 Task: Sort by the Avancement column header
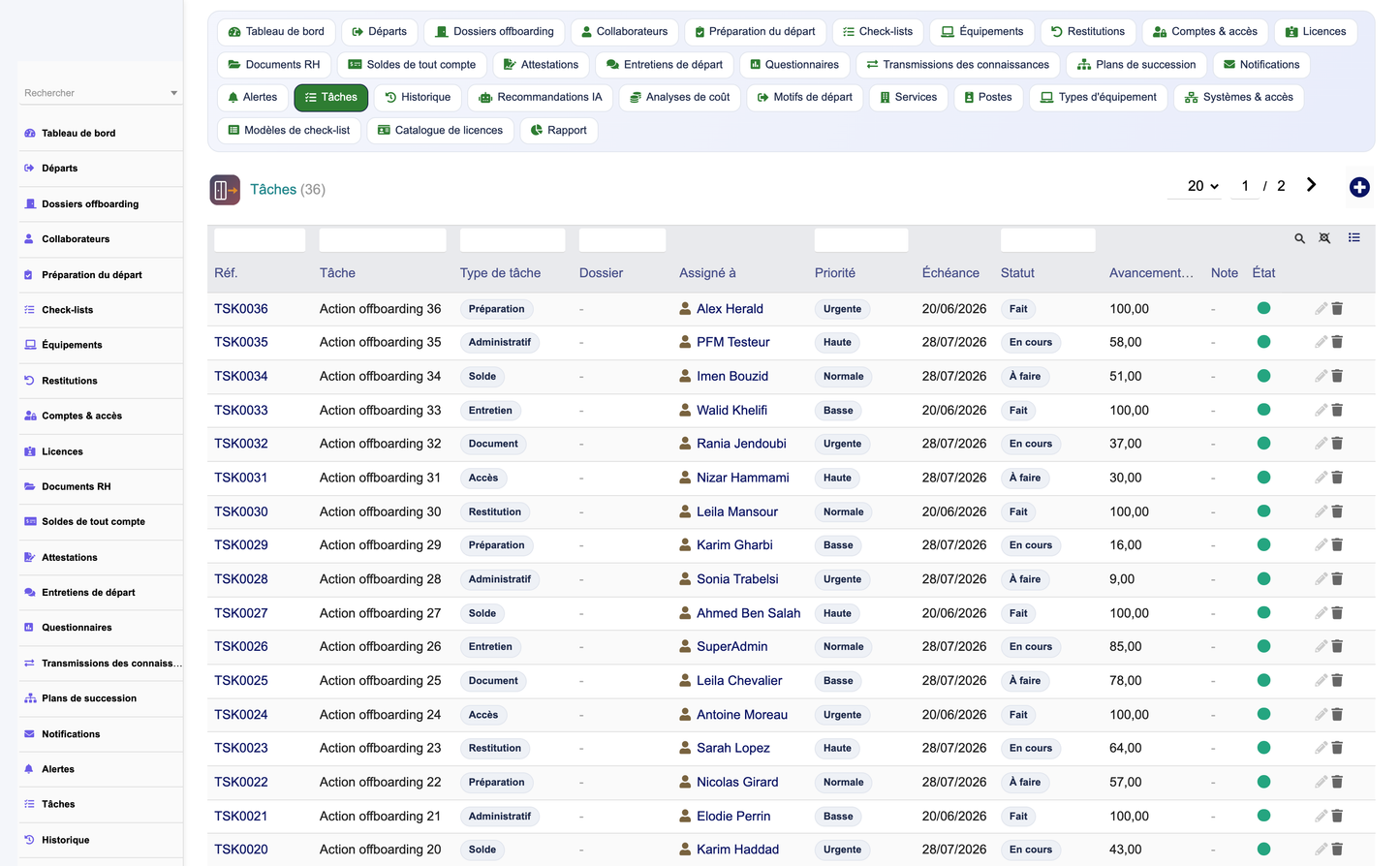[1151, 273]
